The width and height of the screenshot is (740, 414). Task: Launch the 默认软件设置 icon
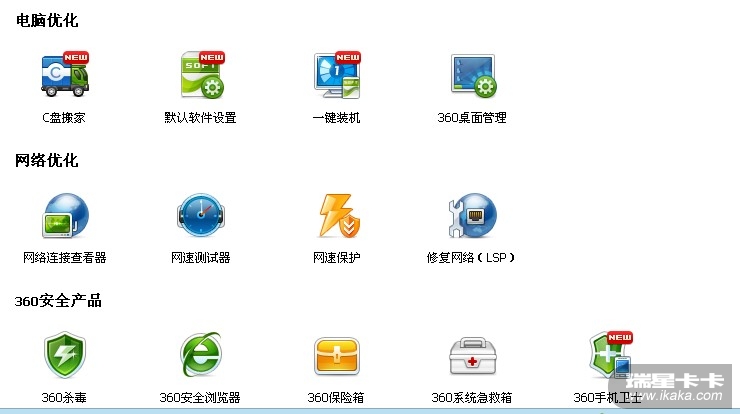[202, 74]
